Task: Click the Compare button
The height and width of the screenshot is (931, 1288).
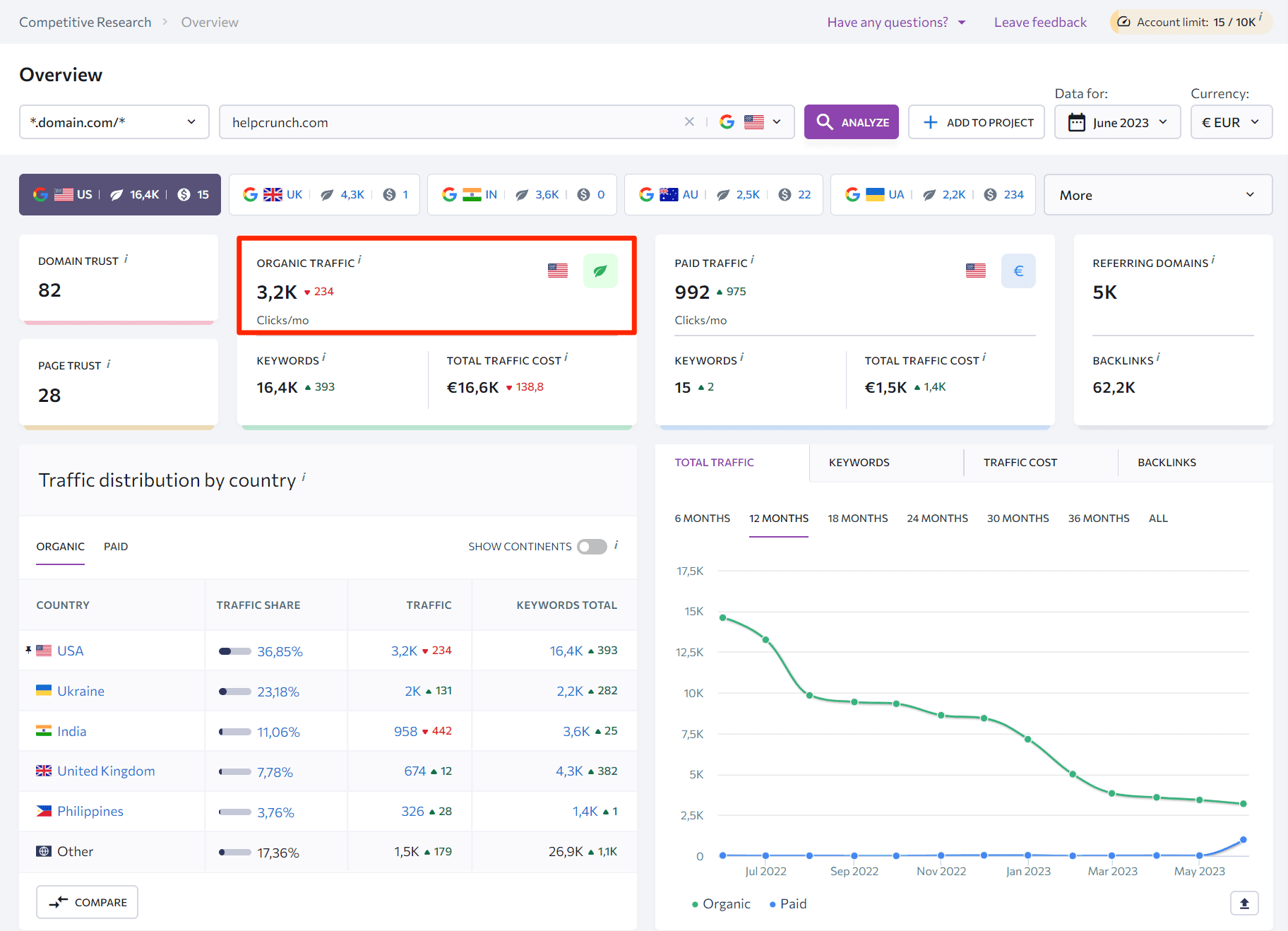Action: (87, 902)
